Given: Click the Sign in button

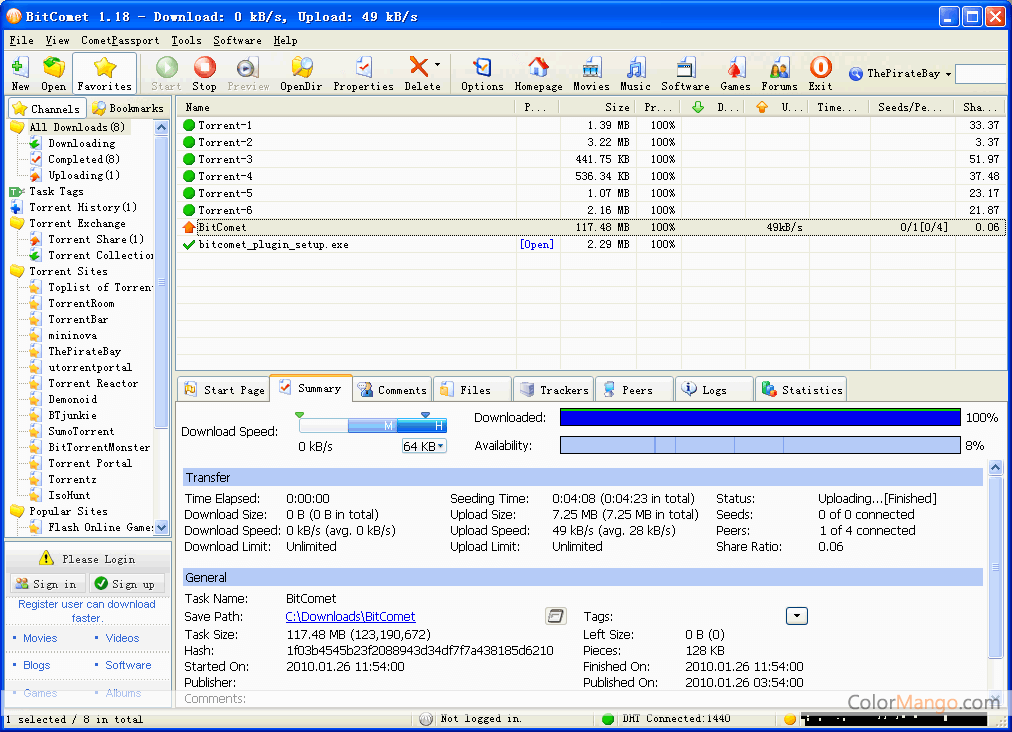Looking at the screenshot, I should tap(46, 584).
